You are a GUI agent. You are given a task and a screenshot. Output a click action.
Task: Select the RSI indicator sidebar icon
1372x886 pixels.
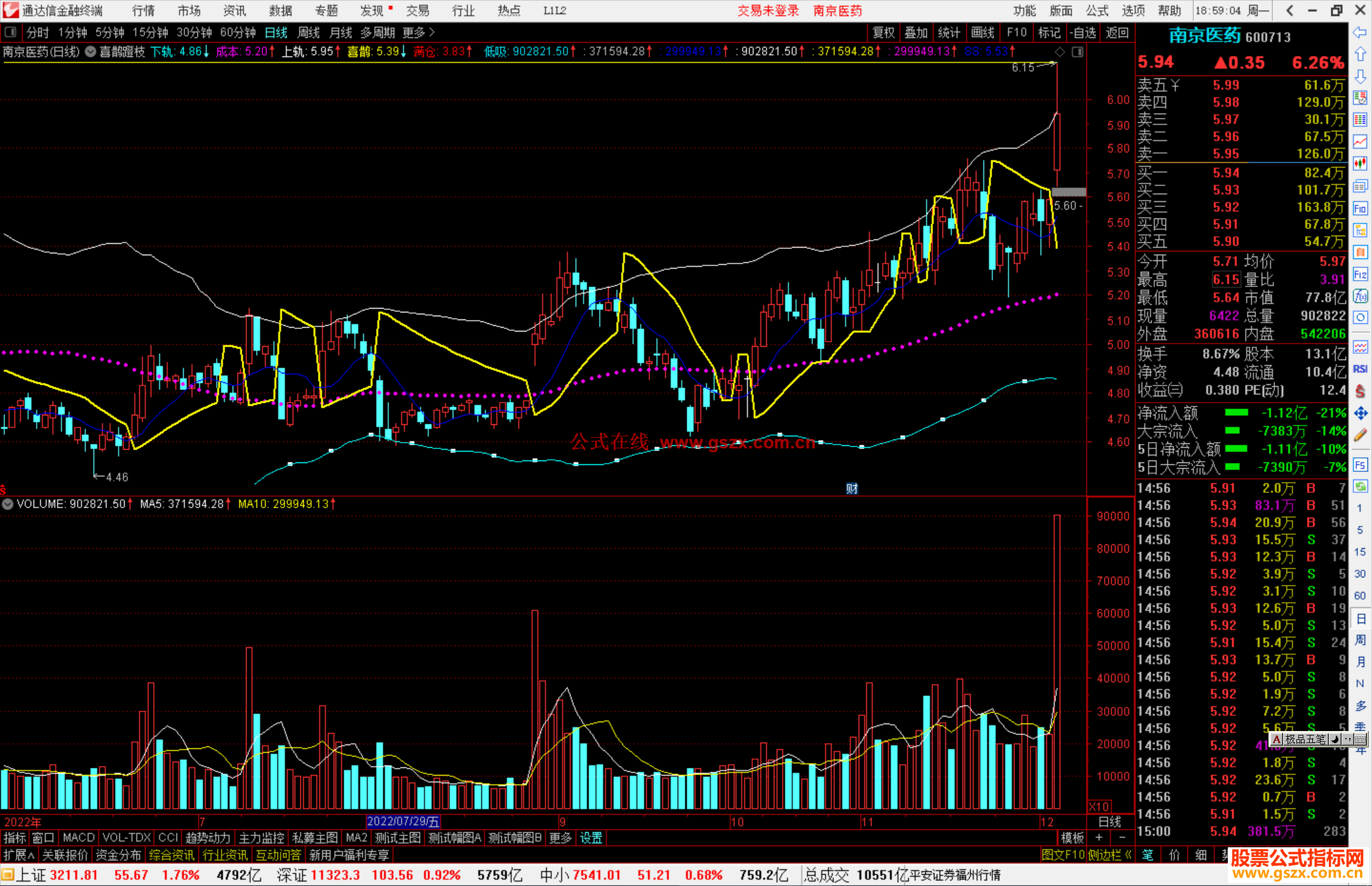click(1360, 369)
